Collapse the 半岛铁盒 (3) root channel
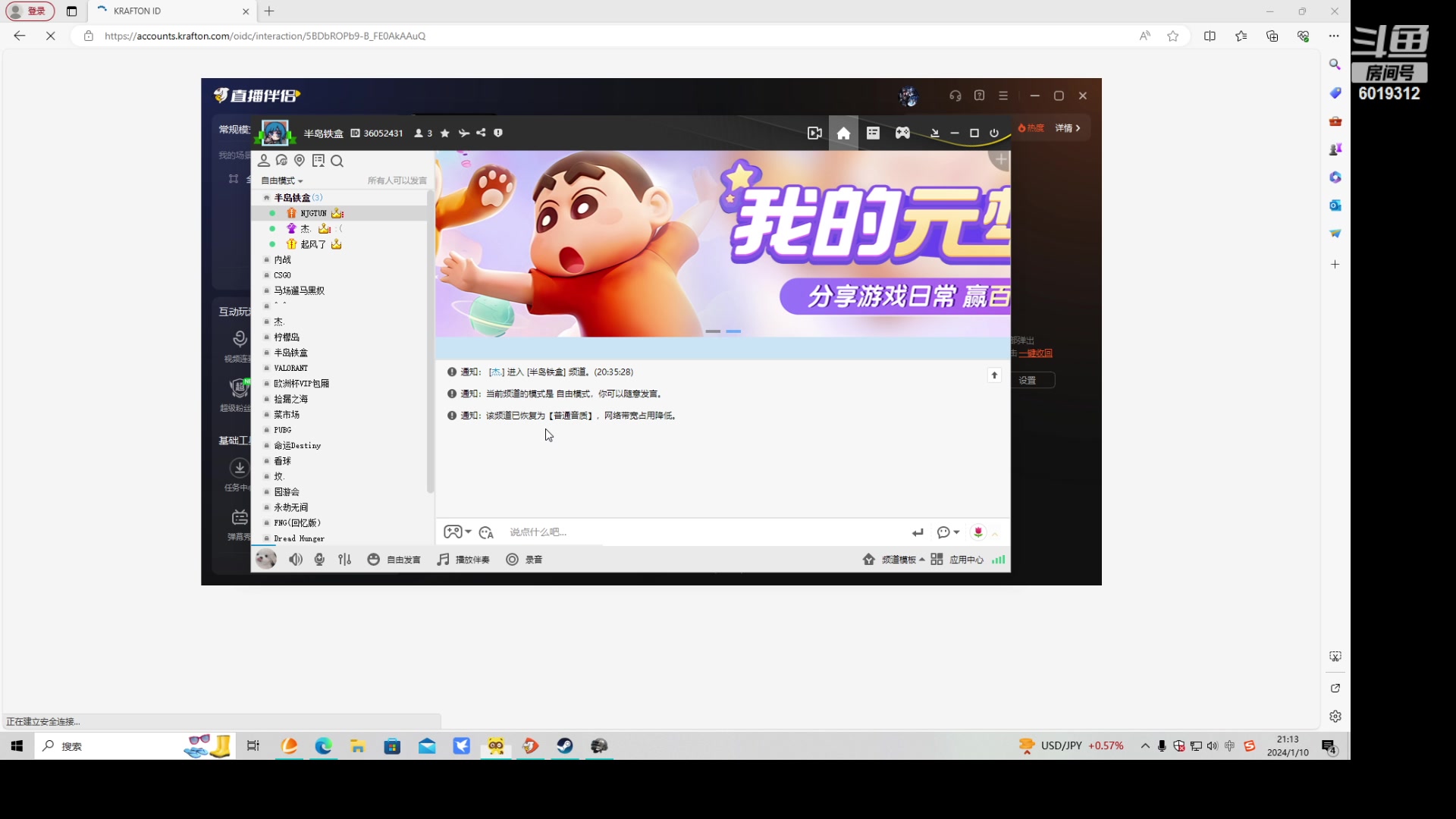 (x=267, y=198)
